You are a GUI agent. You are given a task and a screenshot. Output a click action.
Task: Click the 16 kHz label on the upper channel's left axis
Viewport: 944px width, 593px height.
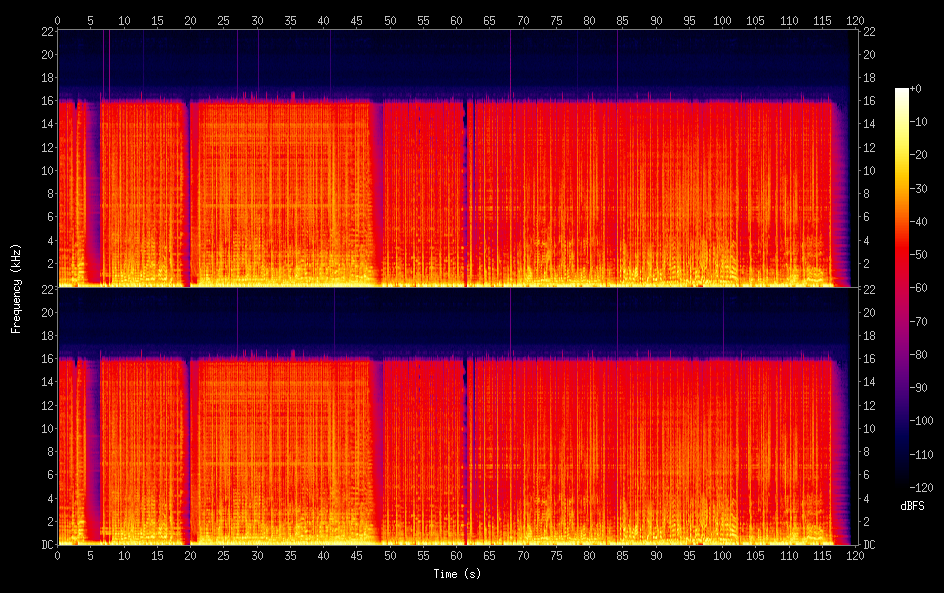pos(45,101)
